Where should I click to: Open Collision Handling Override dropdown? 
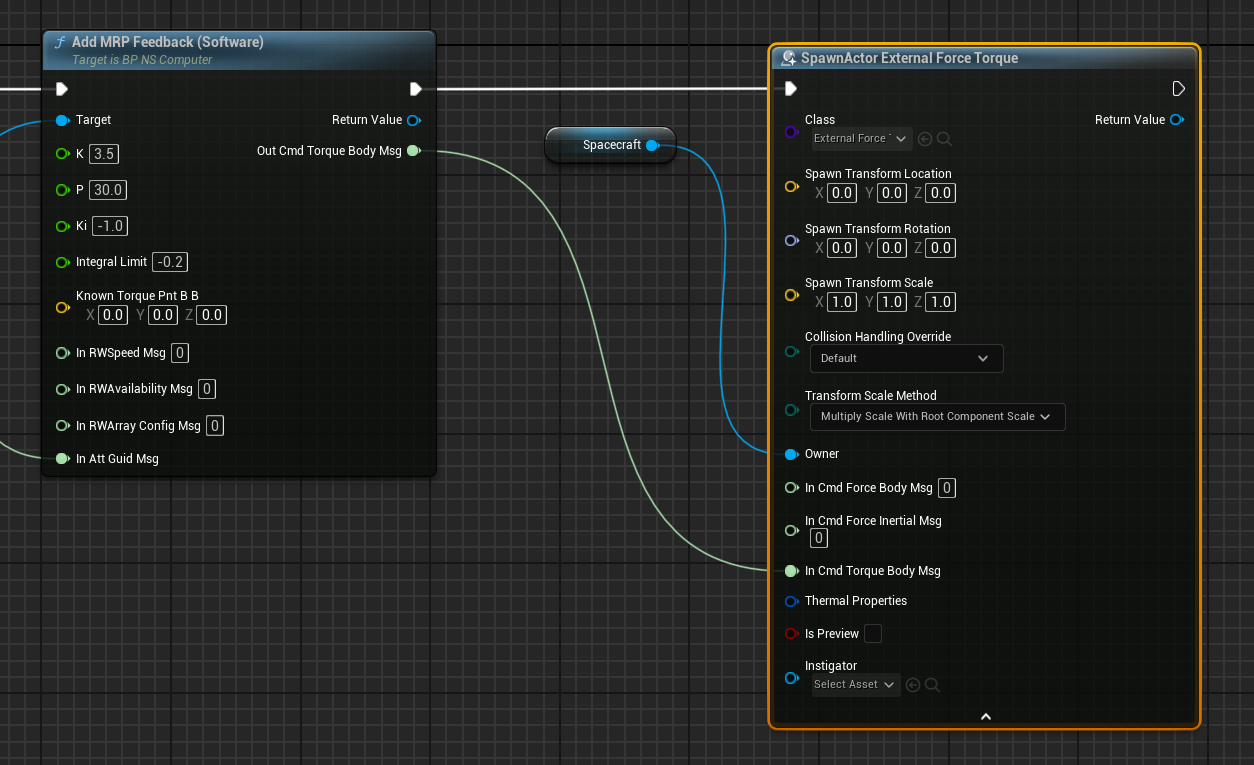pyautogui.click(x=906, y=358)
